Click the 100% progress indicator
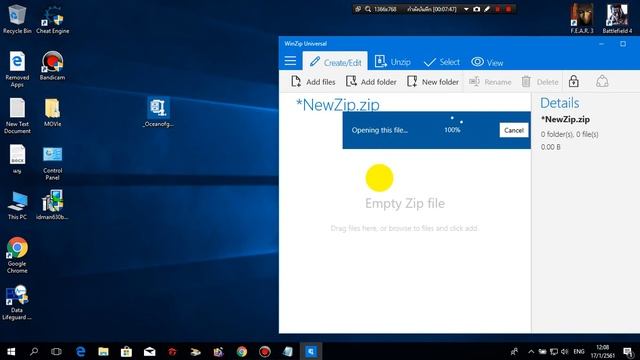This screenshot has width=640, height=360. coord(452,130)
